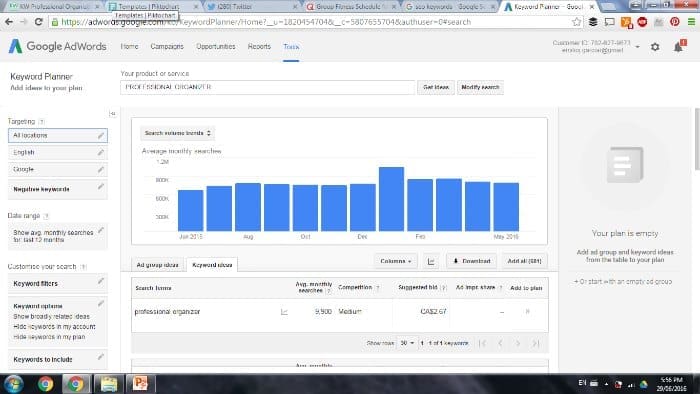Edit the English language targeting
This screenshot has height=394, width=700.
coord(58,153)
